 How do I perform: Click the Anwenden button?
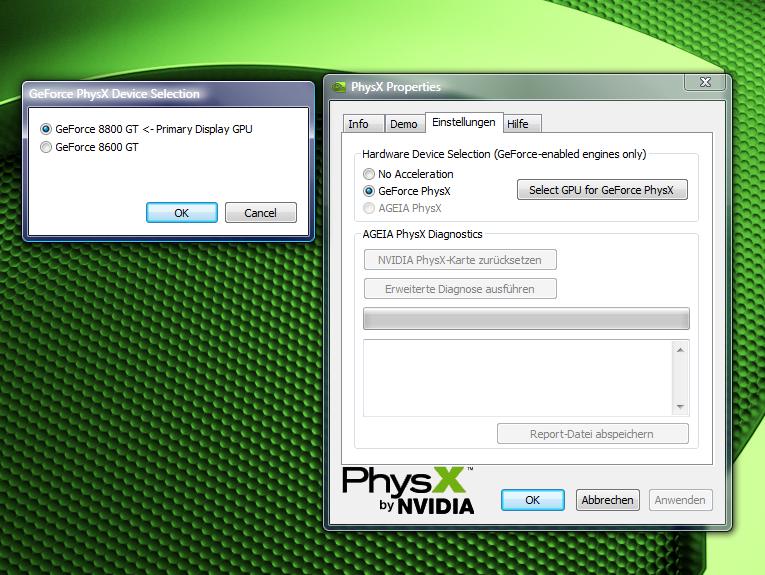(680, 500)
